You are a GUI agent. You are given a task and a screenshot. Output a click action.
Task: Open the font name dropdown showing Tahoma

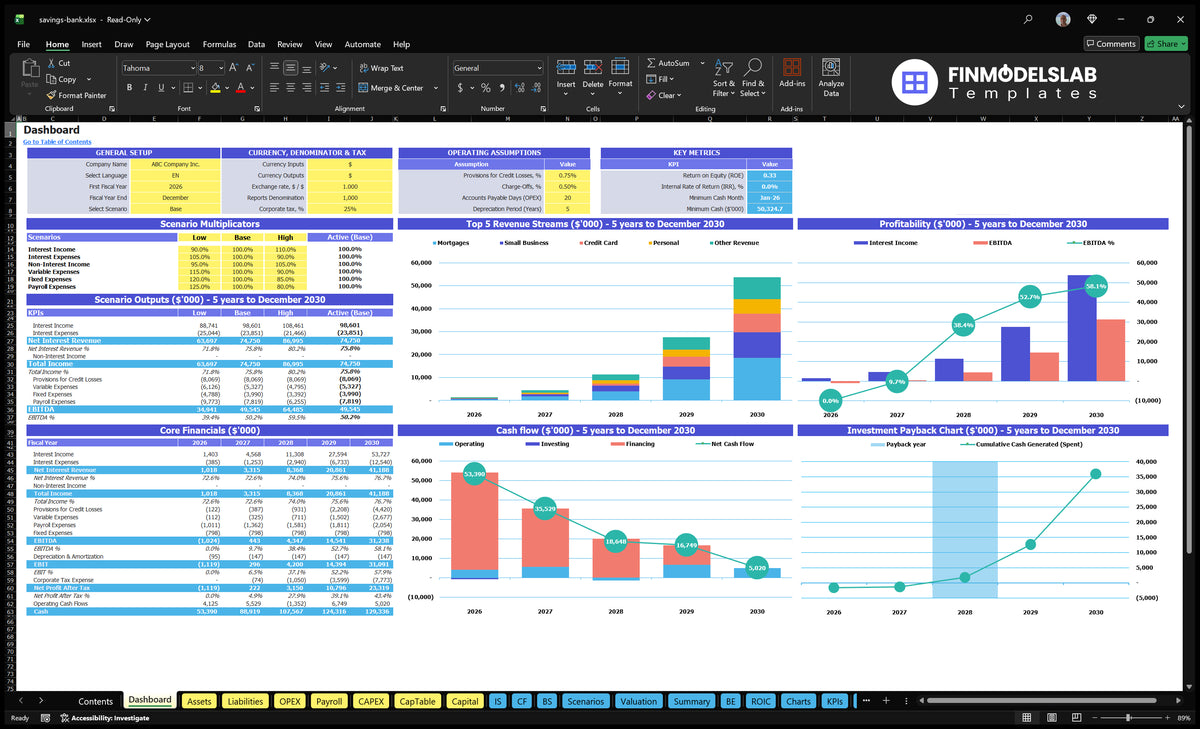[191, 68]
